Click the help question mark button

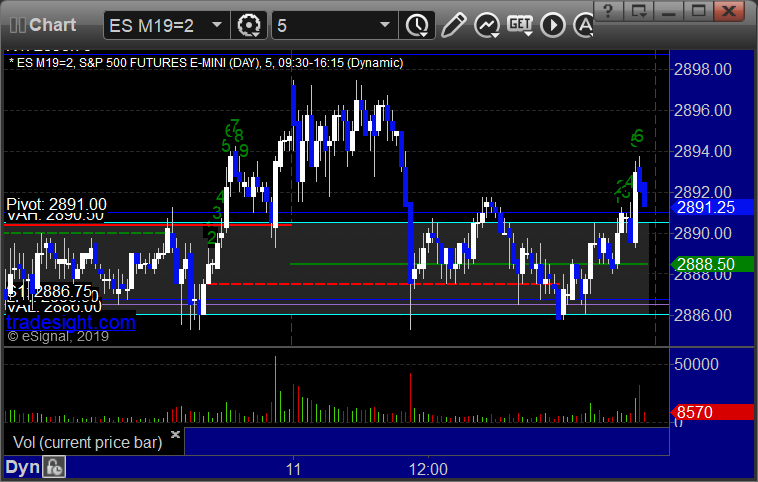[610, 10]
